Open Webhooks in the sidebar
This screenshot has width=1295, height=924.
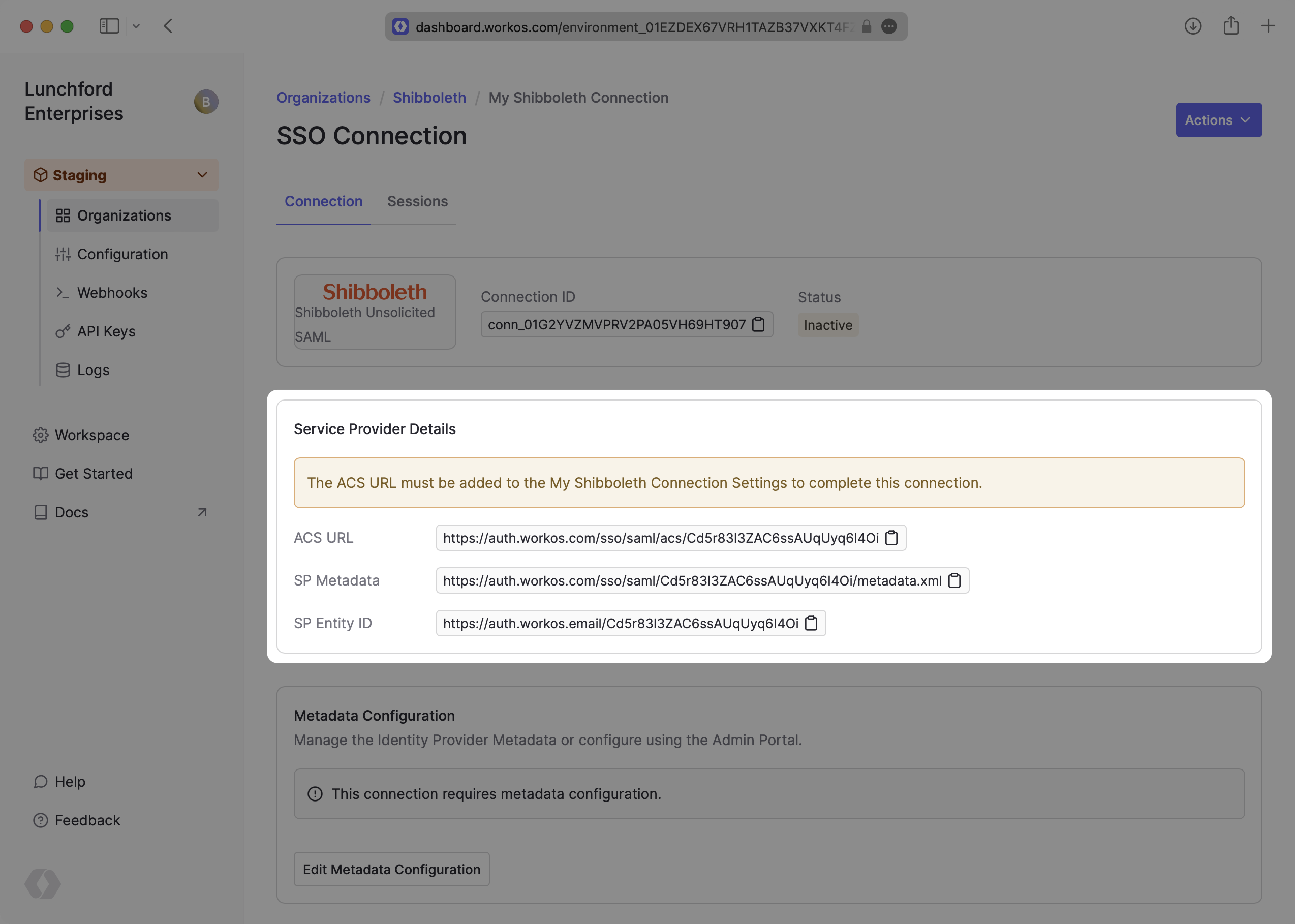[112, 293]
